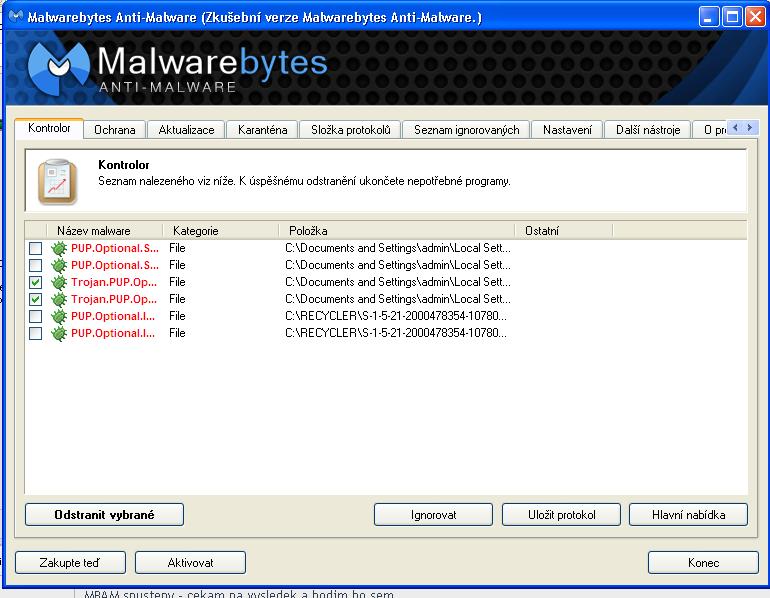
Task: Click the Ignorovat button
Action: point(433,515)
